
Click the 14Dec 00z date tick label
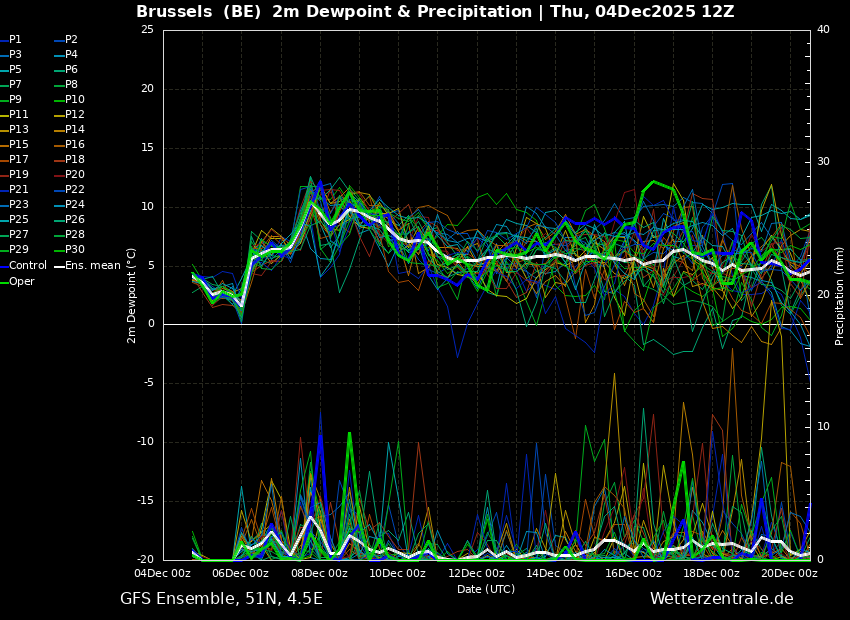pos(554,574)
